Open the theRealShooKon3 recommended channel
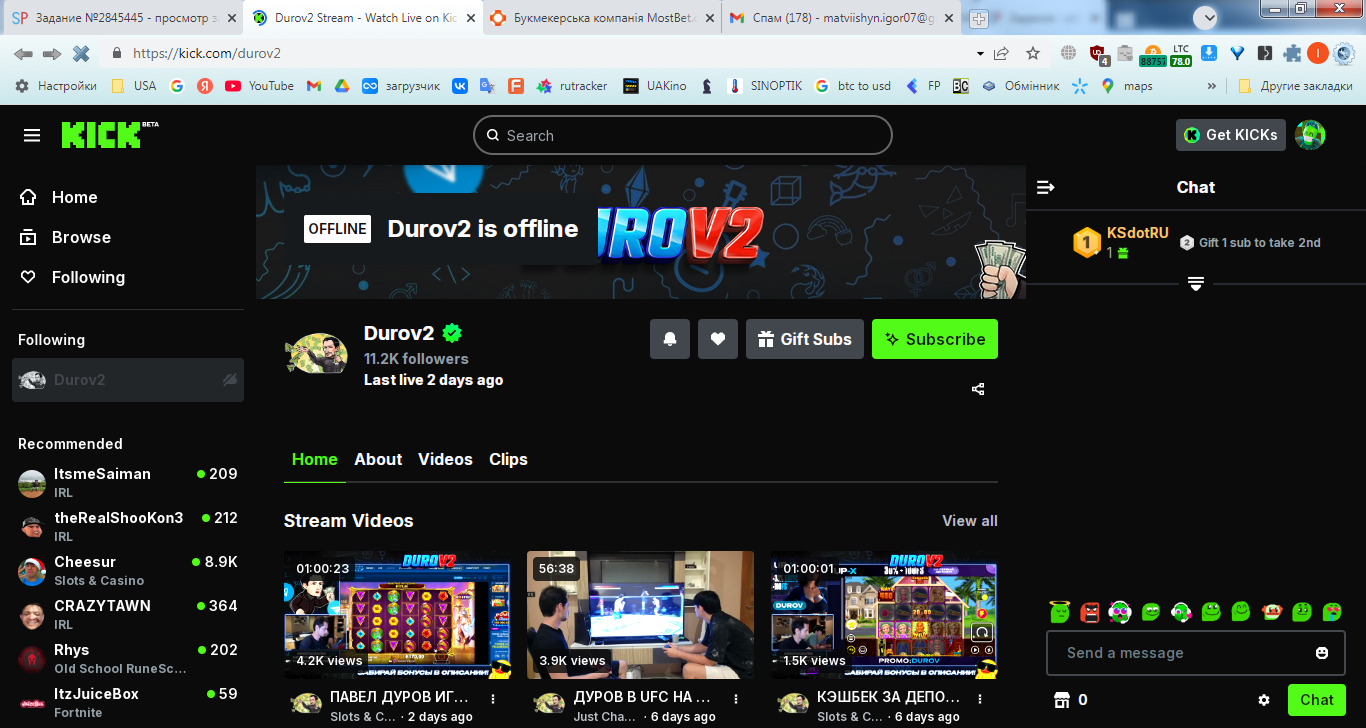 [x=128, y=526]
